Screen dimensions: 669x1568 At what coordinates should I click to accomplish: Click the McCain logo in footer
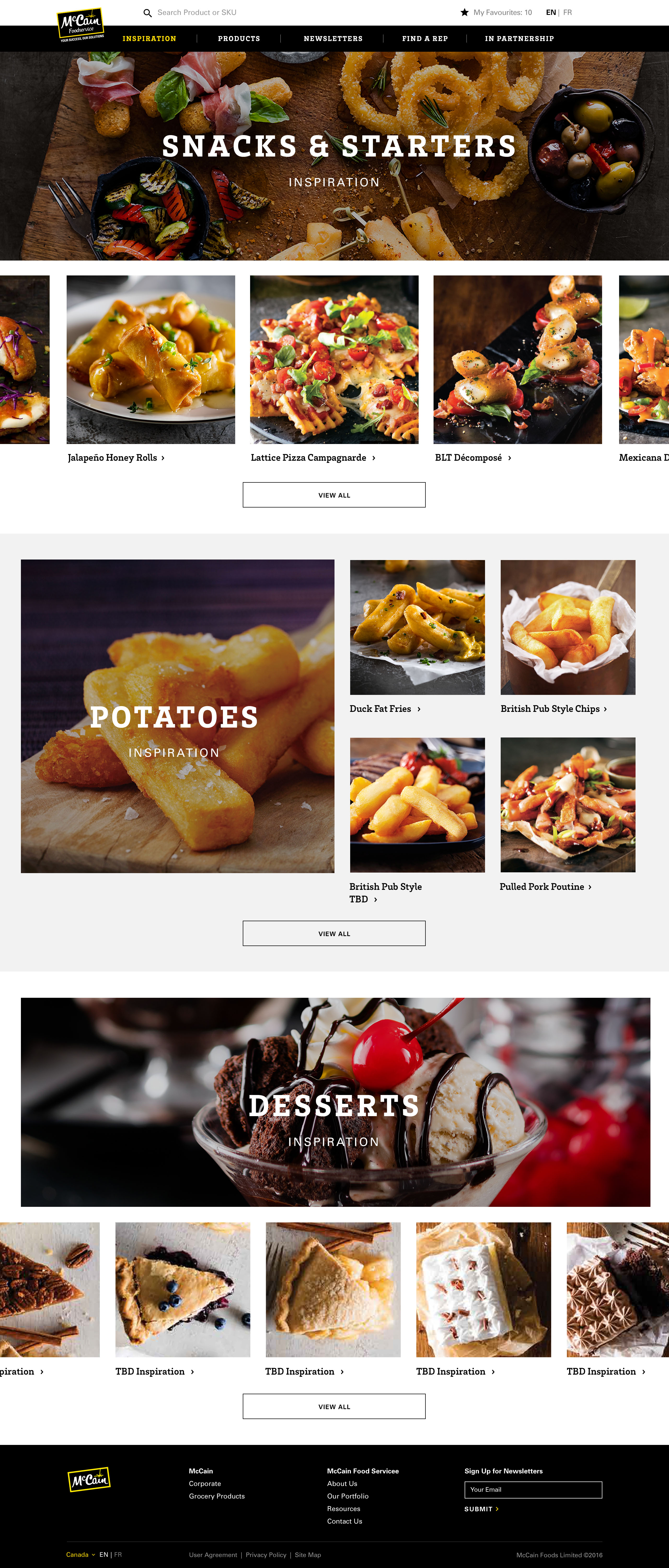point(89,1479)
